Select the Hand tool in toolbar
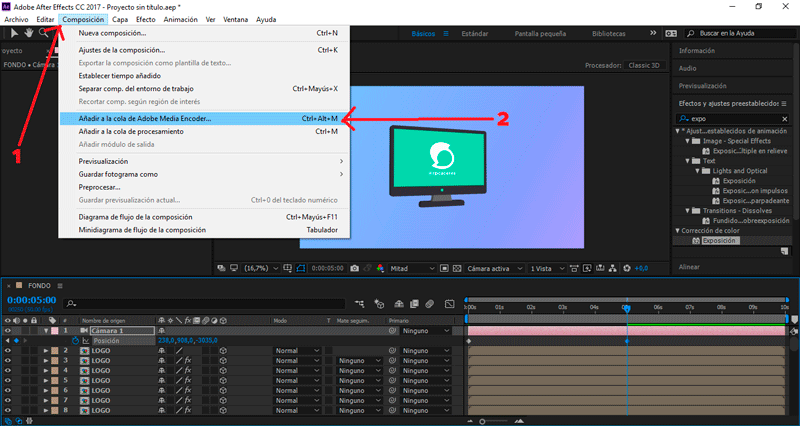The height and width of the screenshot is (426, 800). (28, 33)
